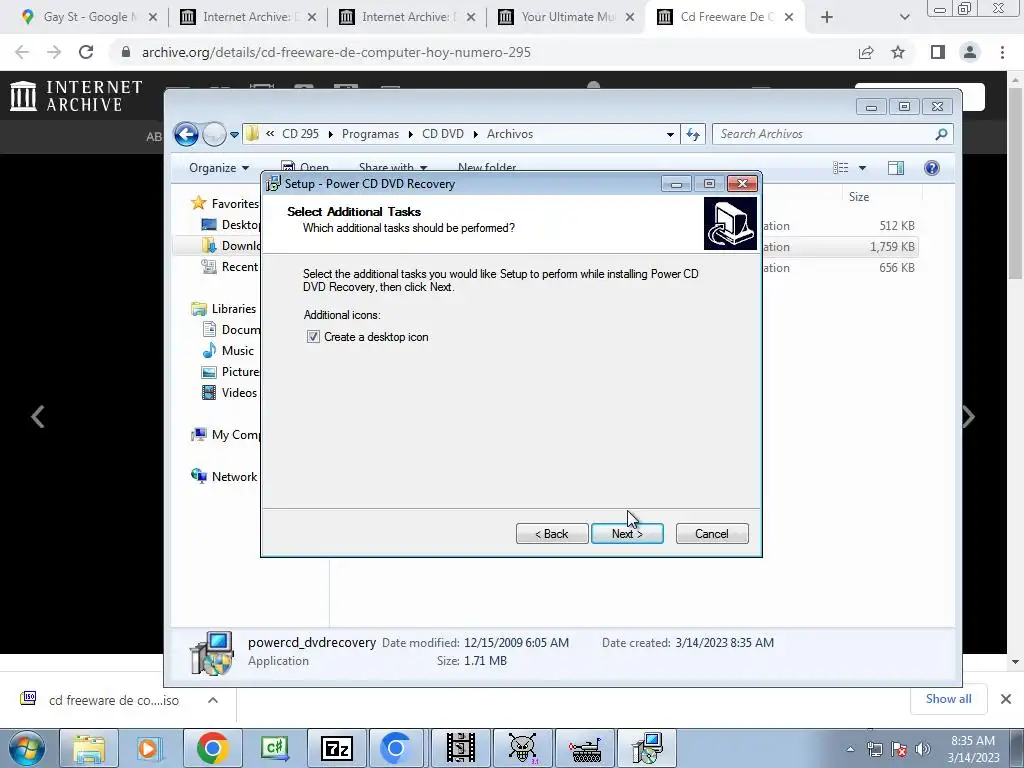Select the file sized 512 KB

click(897, 225)
